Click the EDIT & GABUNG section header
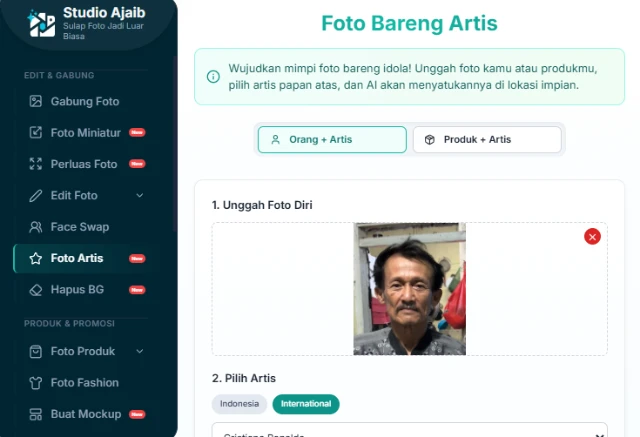The height and width of the screenshot is (437, 640). (59, 75)
